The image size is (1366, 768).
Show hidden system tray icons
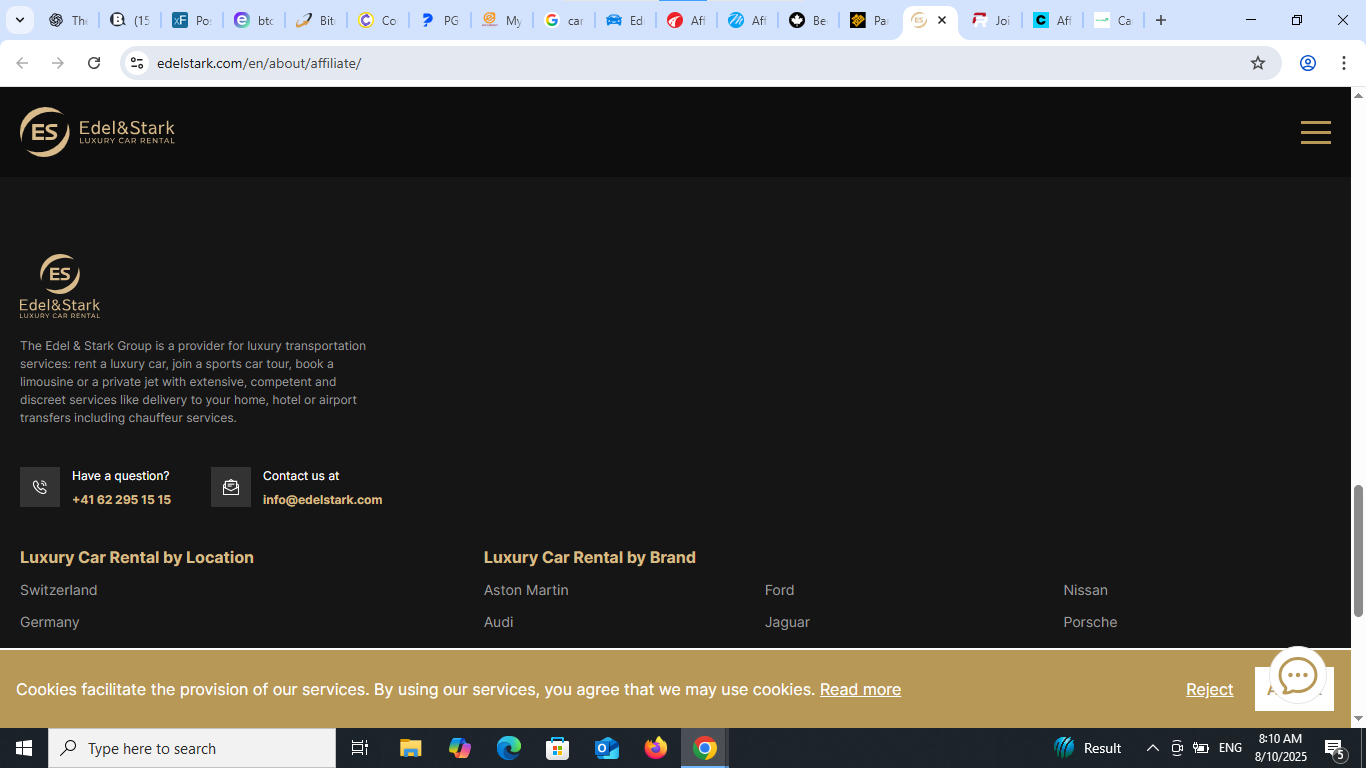click(1152, 748)
